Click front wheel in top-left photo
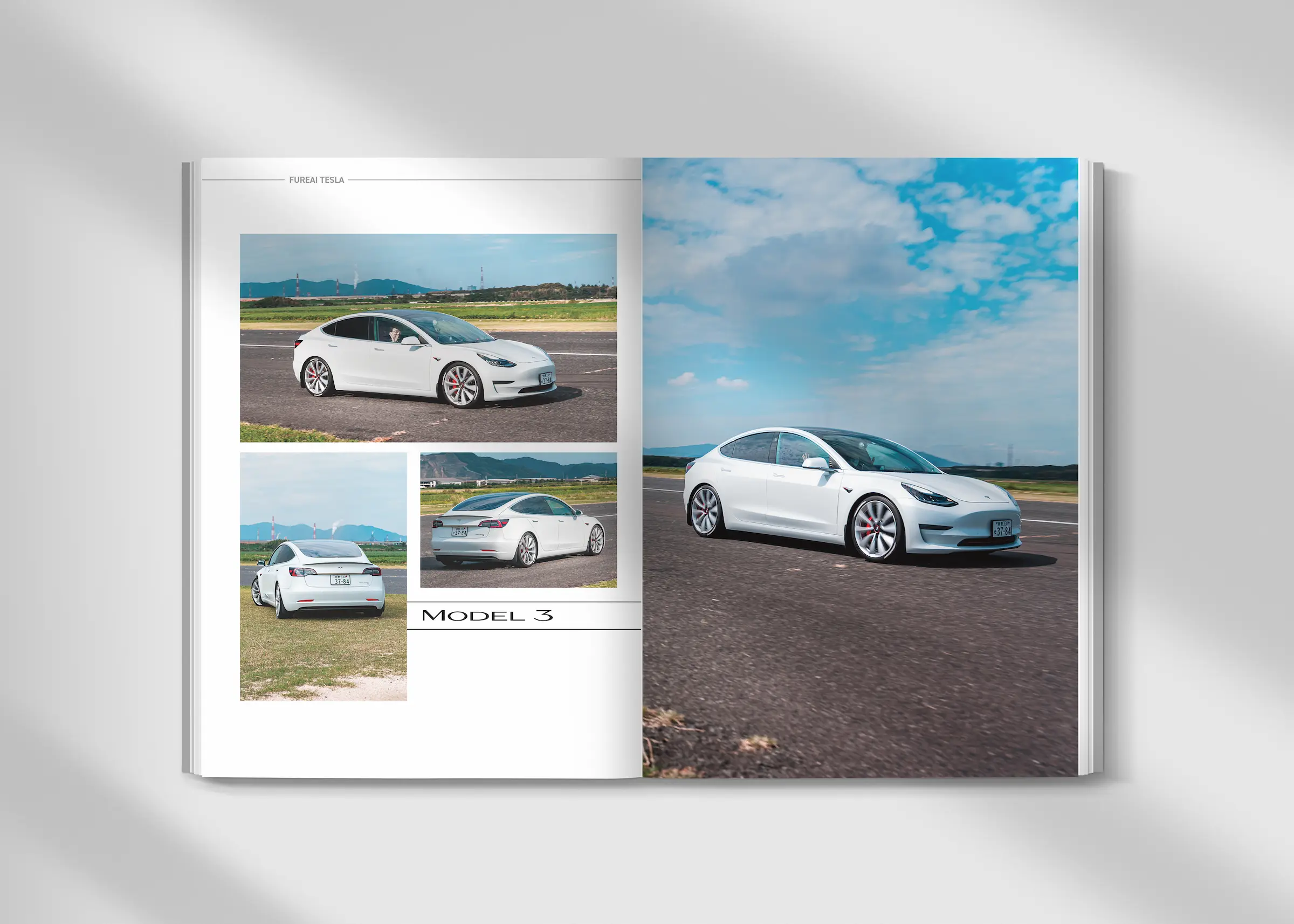1294x924 pixels. click(x=462, y=386)
